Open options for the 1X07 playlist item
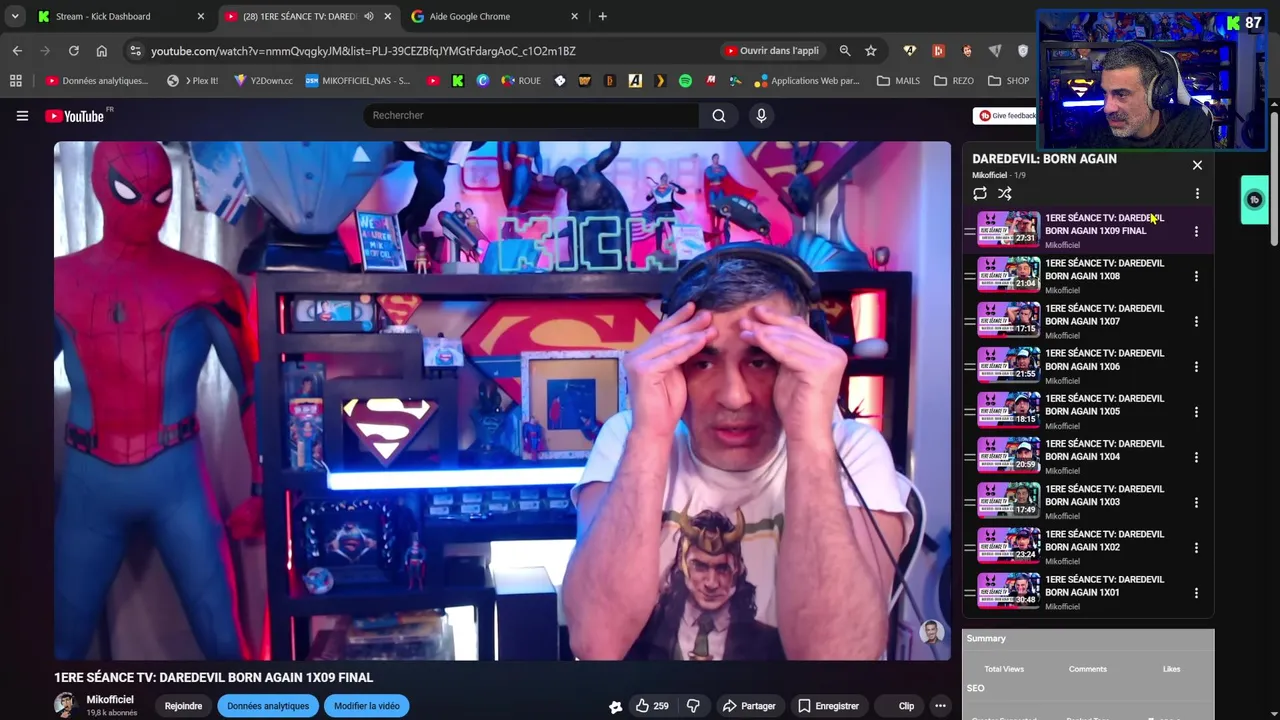 tap(1196, 322)
